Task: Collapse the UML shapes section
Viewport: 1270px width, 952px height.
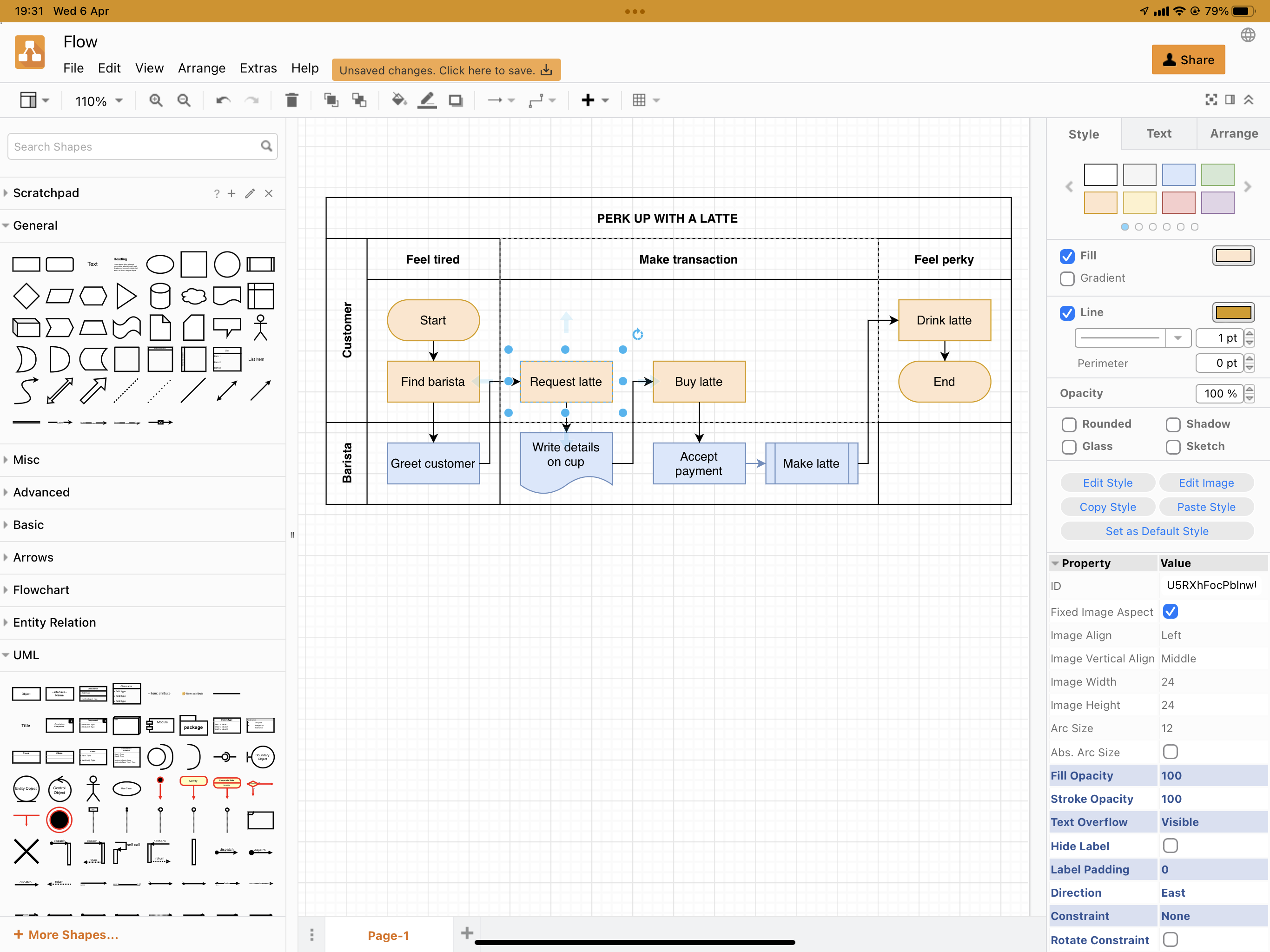Action: click(26, 654)
